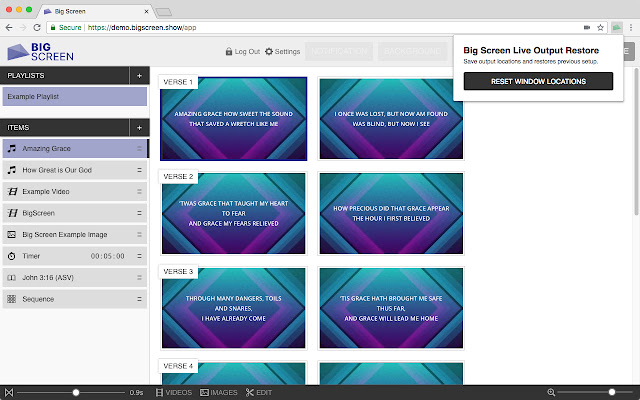Click the PLAYLISTS panel header
640x400 pixels.
(65, 76)
